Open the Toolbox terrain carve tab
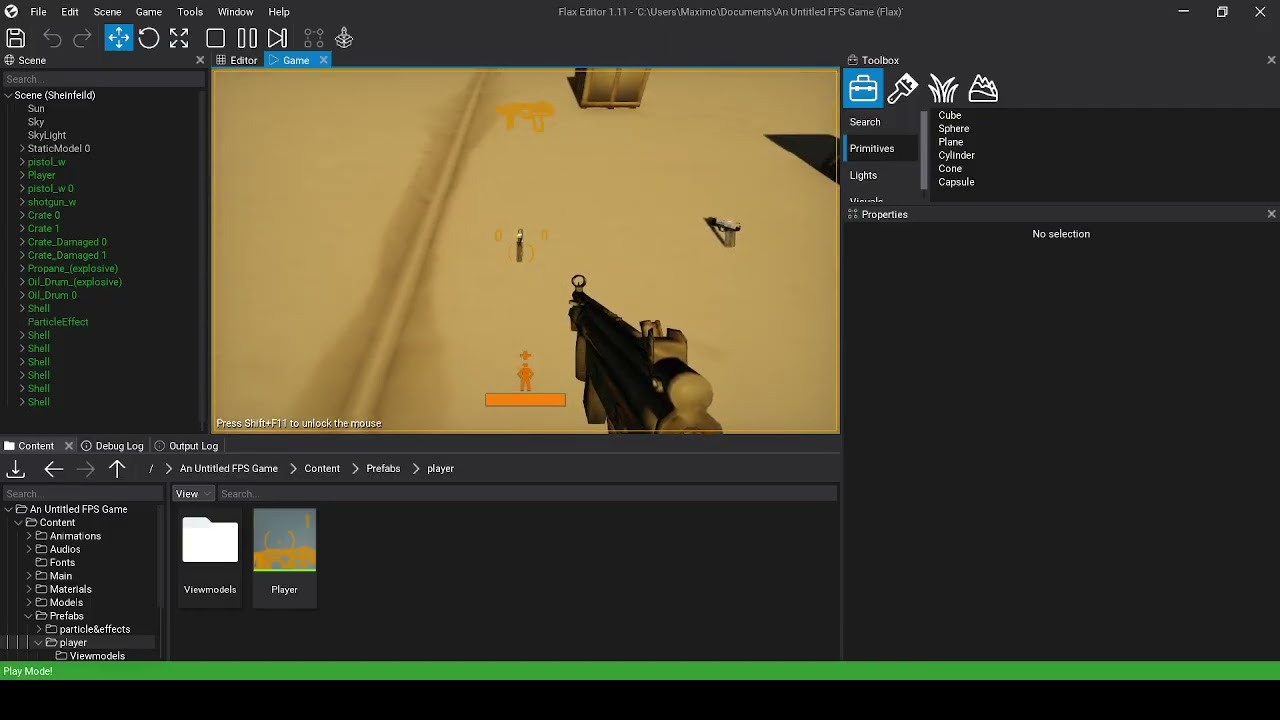Viewport: 1280px width, 720px height. (x=983, y=88)
